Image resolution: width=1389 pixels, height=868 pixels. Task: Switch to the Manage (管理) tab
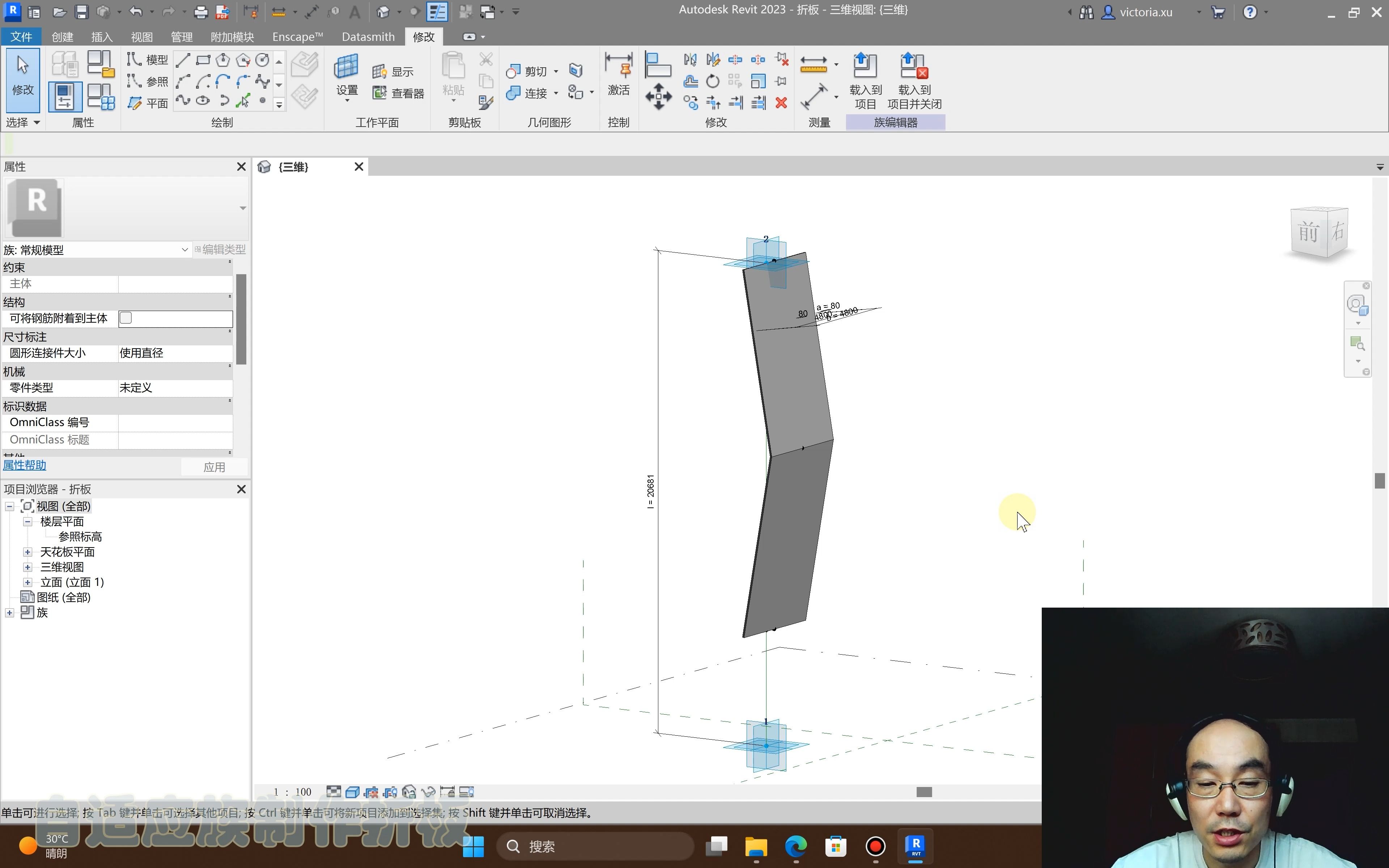[181, 37]
